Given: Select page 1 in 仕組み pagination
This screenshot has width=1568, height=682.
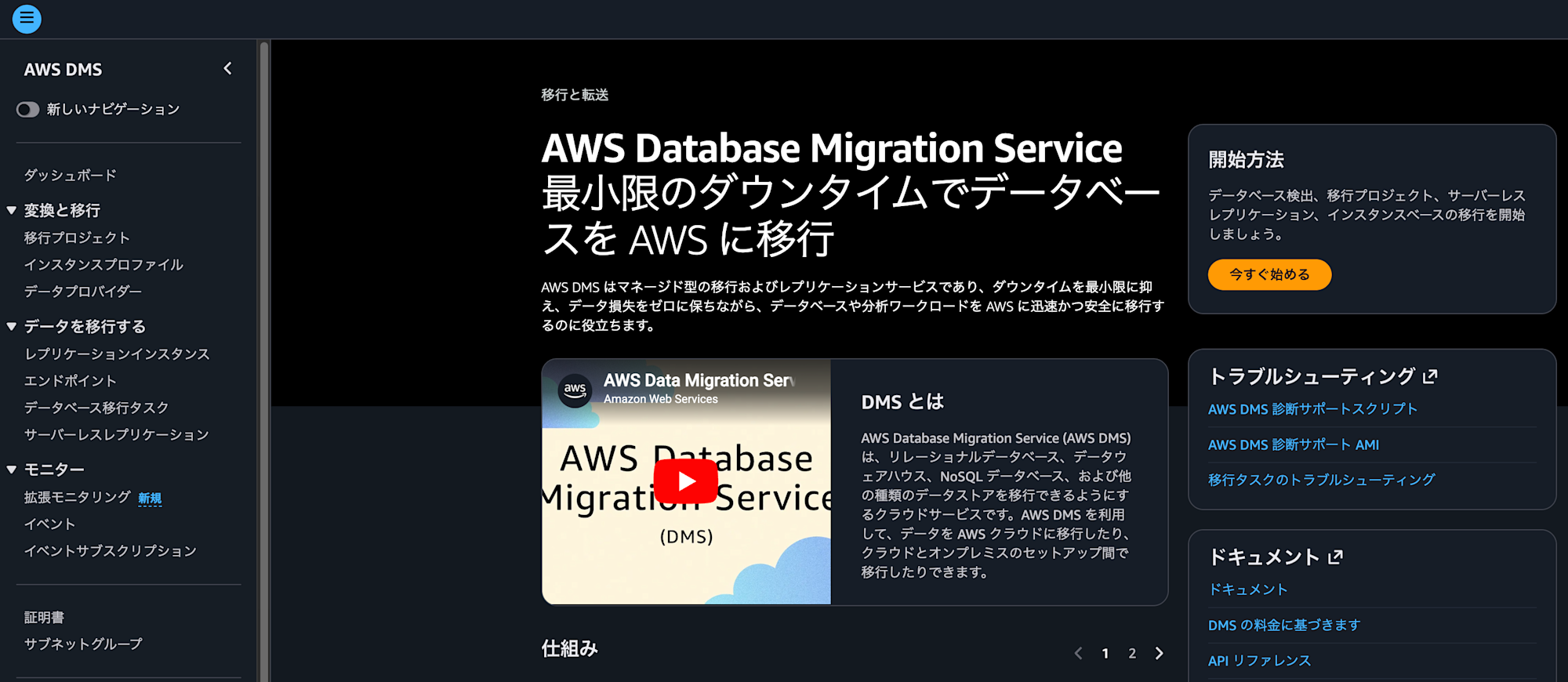Looking at the screenshot, I should (1105, 653).
